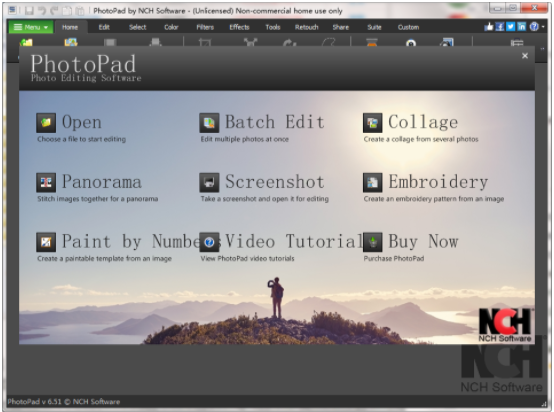Click the Paste clipboard icon in title bar

(x=80, y=11)
